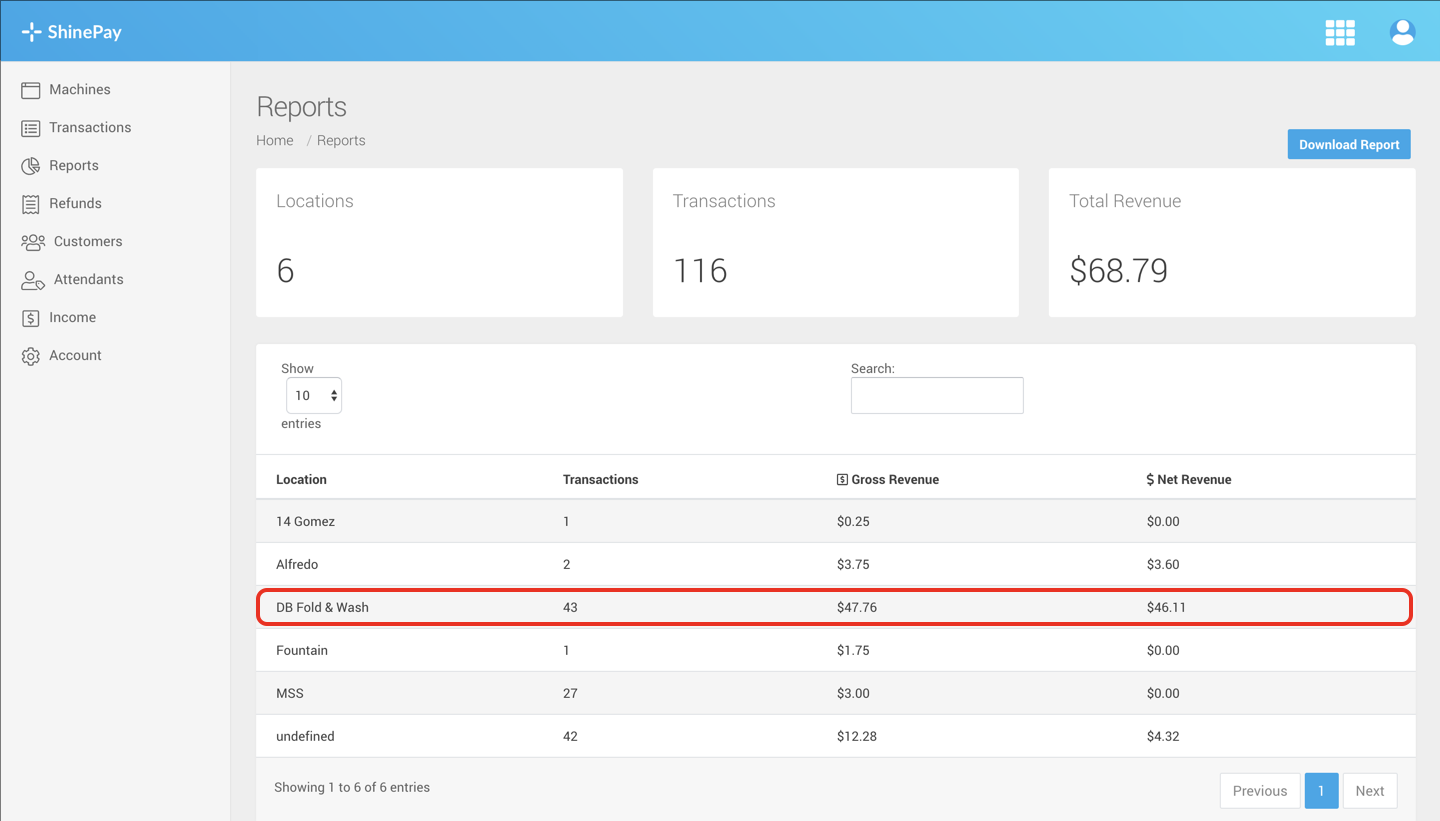Click the $0.25 gross revenue value
1440x821 pixels.
coord(853,521)
